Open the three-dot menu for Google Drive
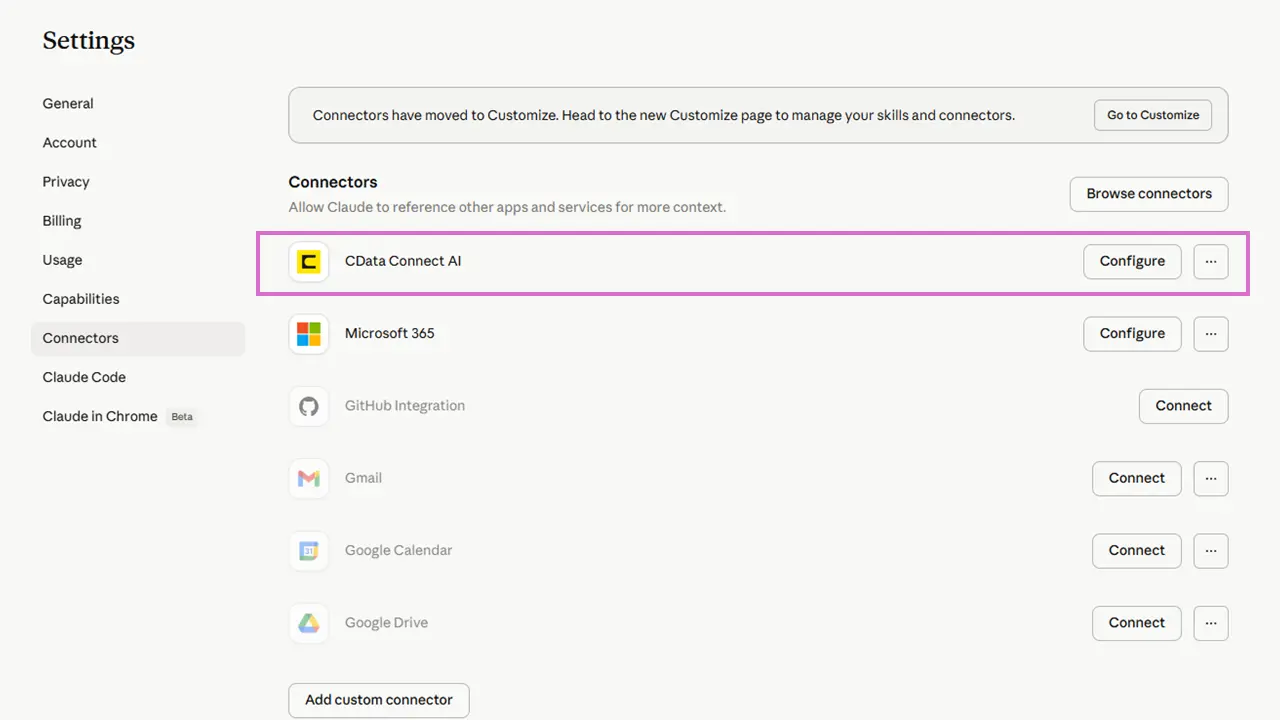This screenshot has height=720, width=1280. [1211, 623]
